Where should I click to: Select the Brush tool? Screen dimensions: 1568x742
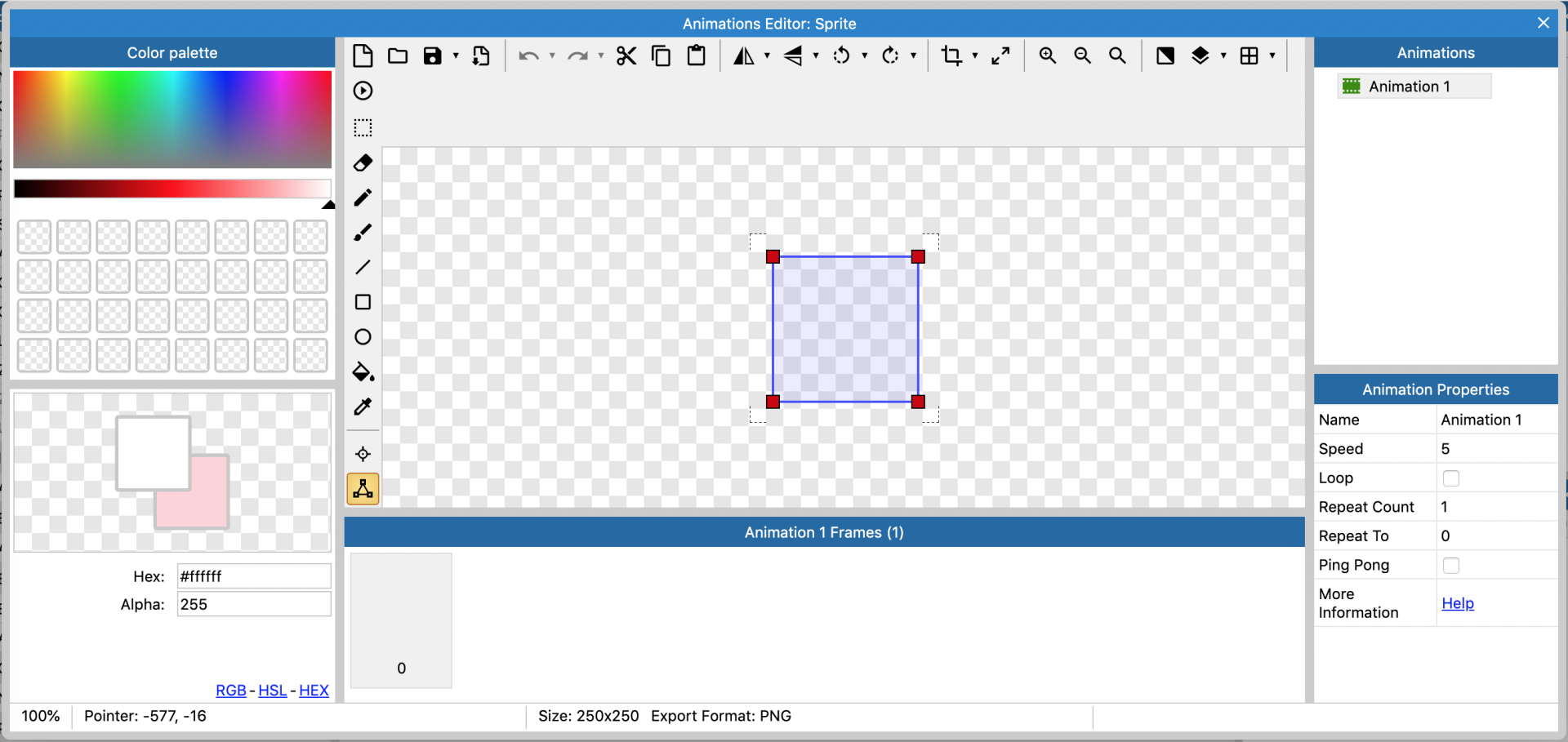pos(363,233)
